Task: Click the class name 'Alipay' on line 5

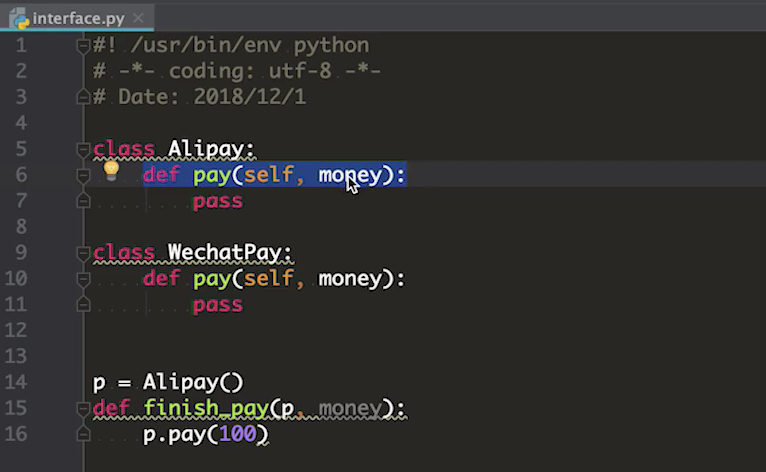Action: click(x=205, y=149)
